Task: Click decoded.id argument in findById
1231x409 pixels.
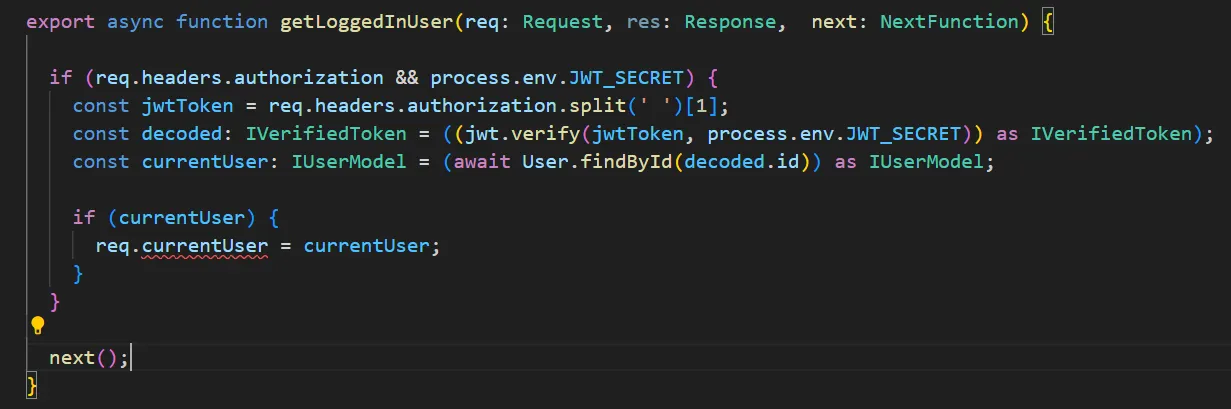Action: point(741,161)
